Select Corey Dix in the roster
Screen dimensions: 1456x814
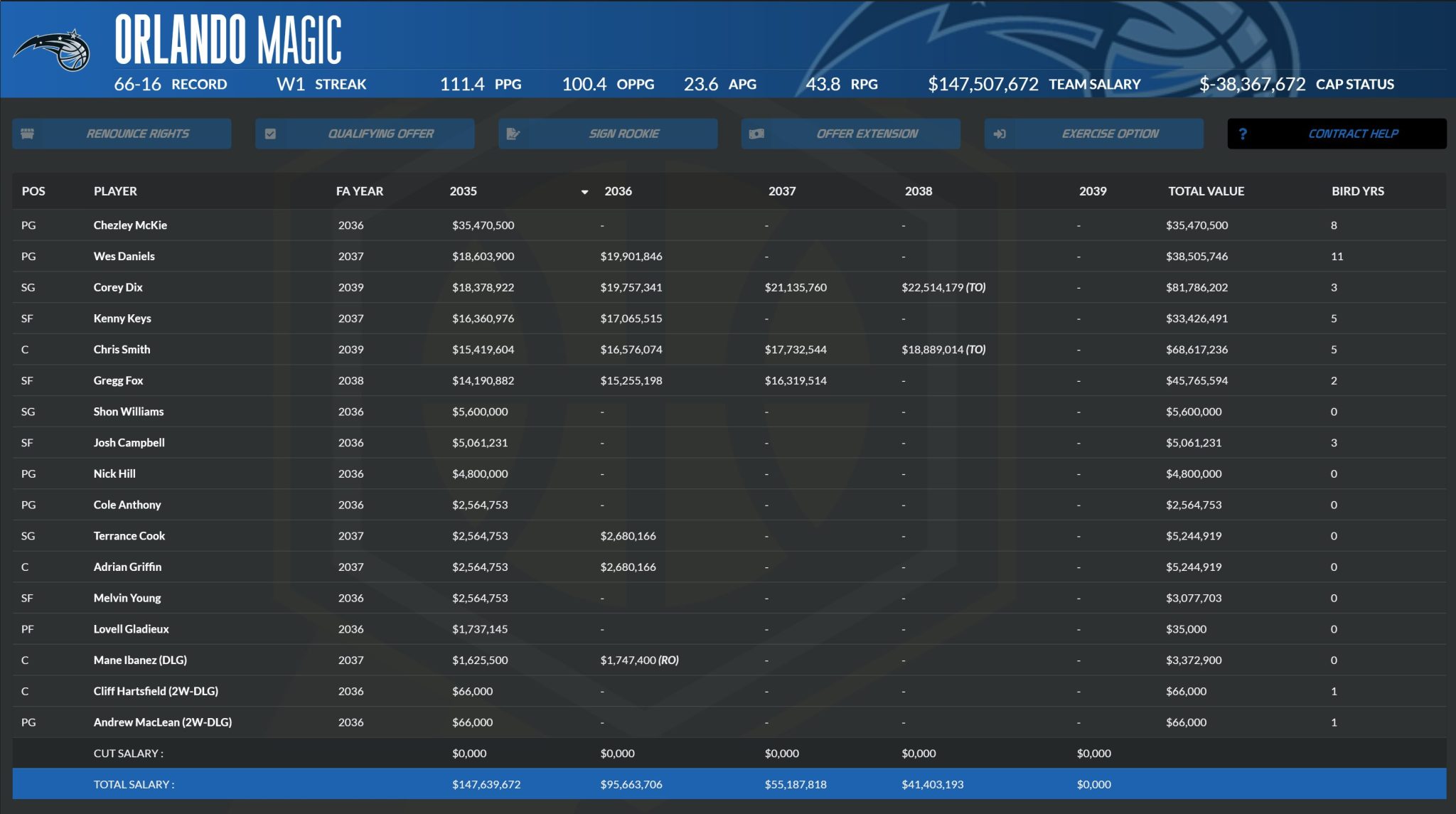tap(118, 287)
